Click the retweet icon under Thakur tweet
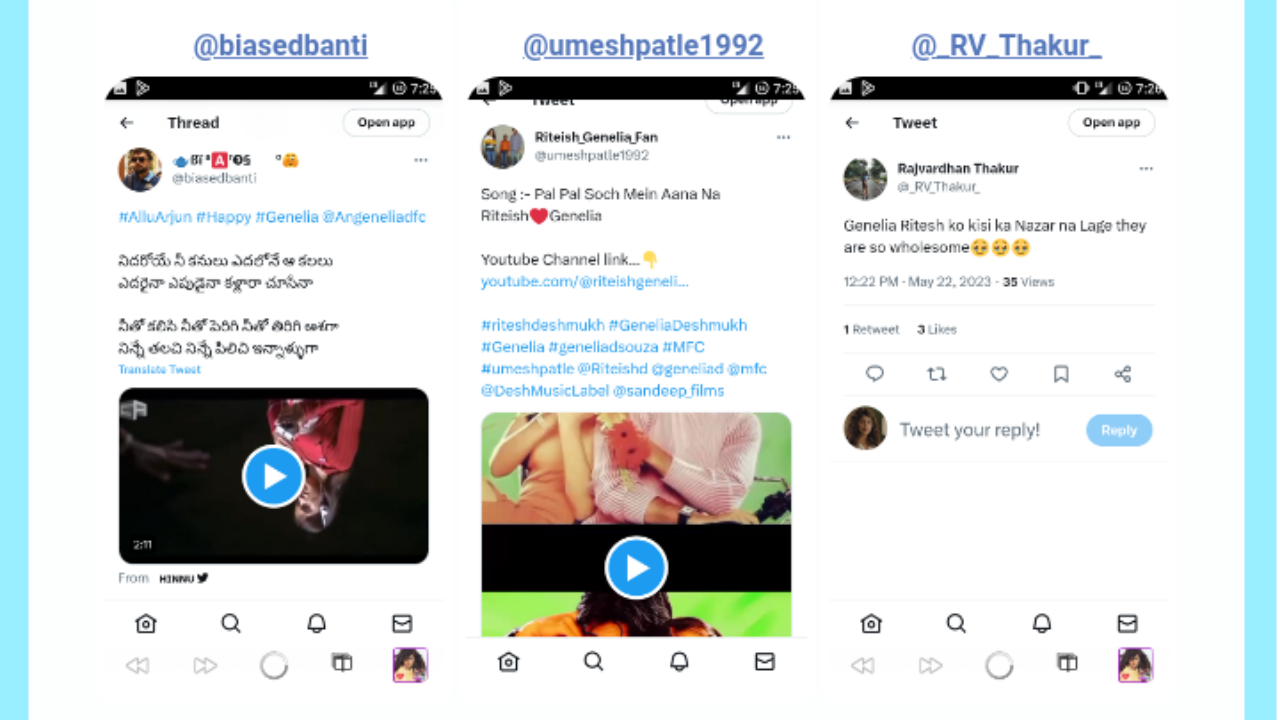 (937, 374)
